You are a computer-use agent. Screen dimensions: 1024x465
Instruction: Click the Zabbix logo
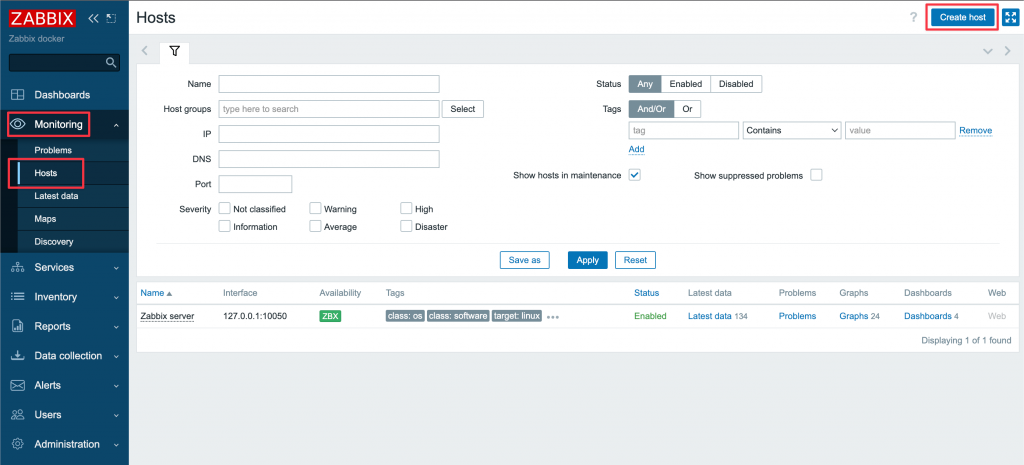pyautogui.click(x=42, y=18)
